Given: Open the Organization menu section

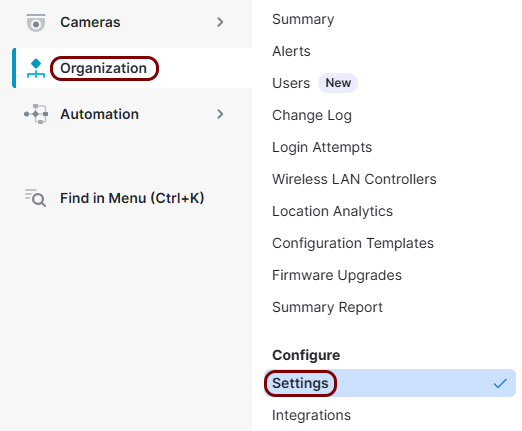Looking at the screenshot, I should 103,68.
